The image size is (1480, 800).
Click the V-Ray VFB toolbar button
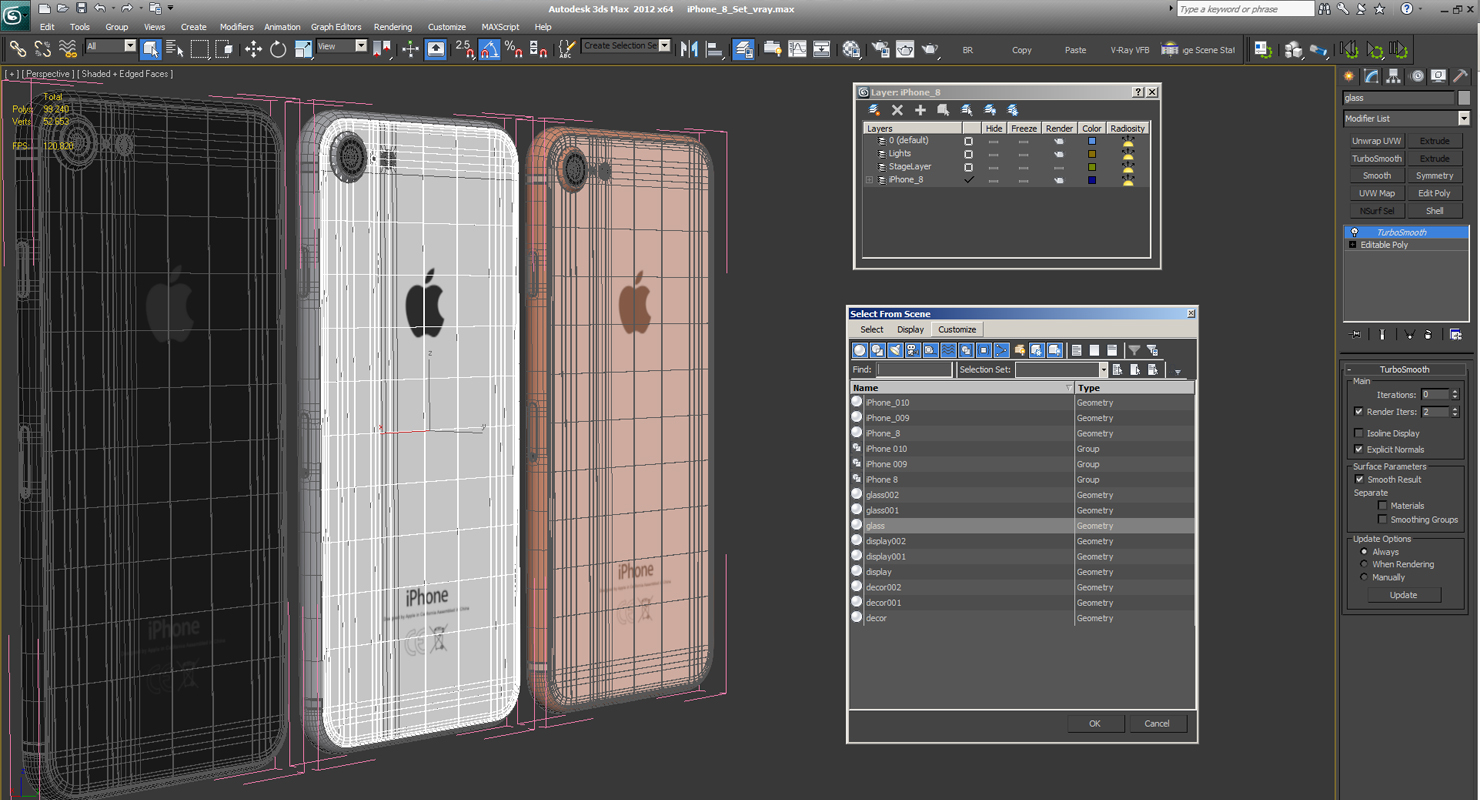click(1129, 50)
